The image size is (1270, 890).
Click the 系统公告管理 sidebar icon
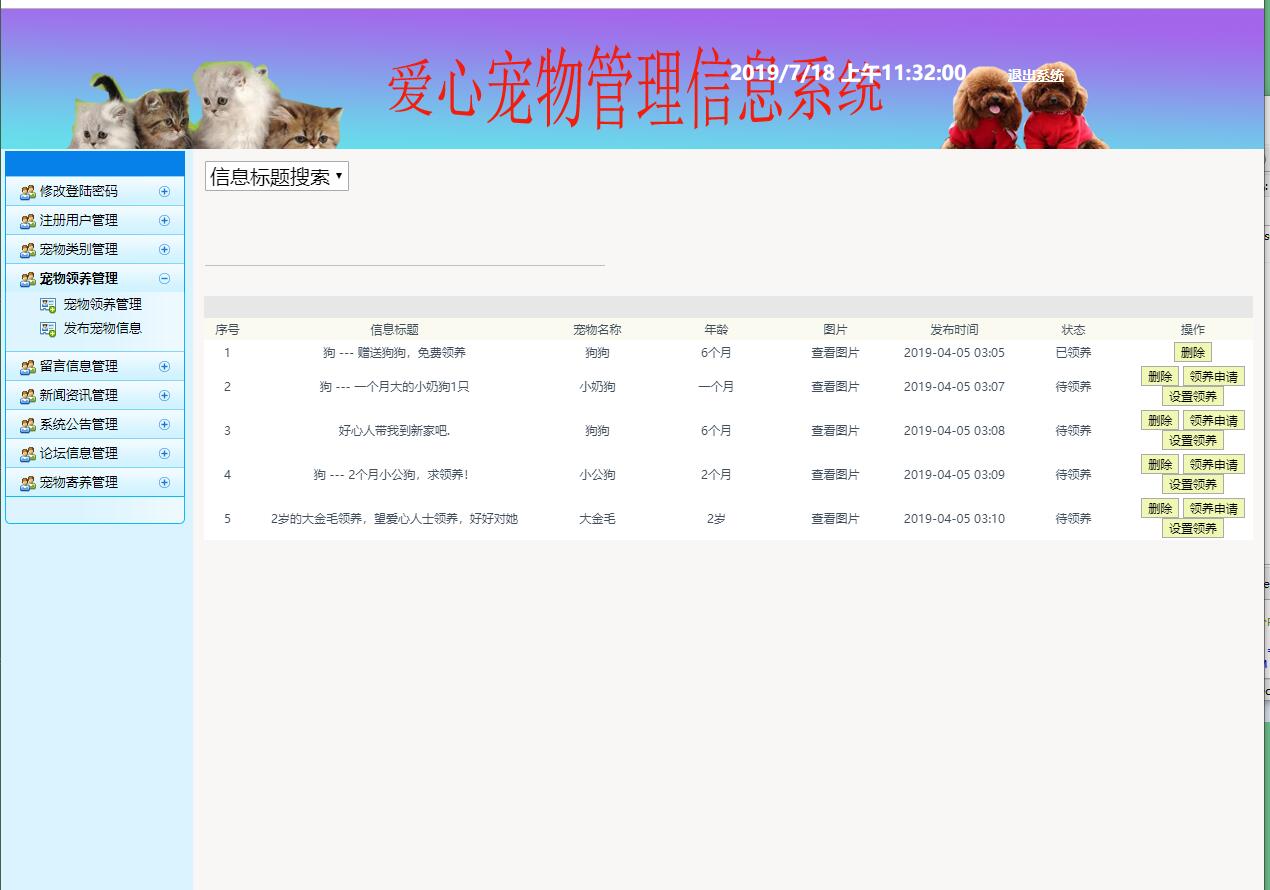[x=27, y=424]
